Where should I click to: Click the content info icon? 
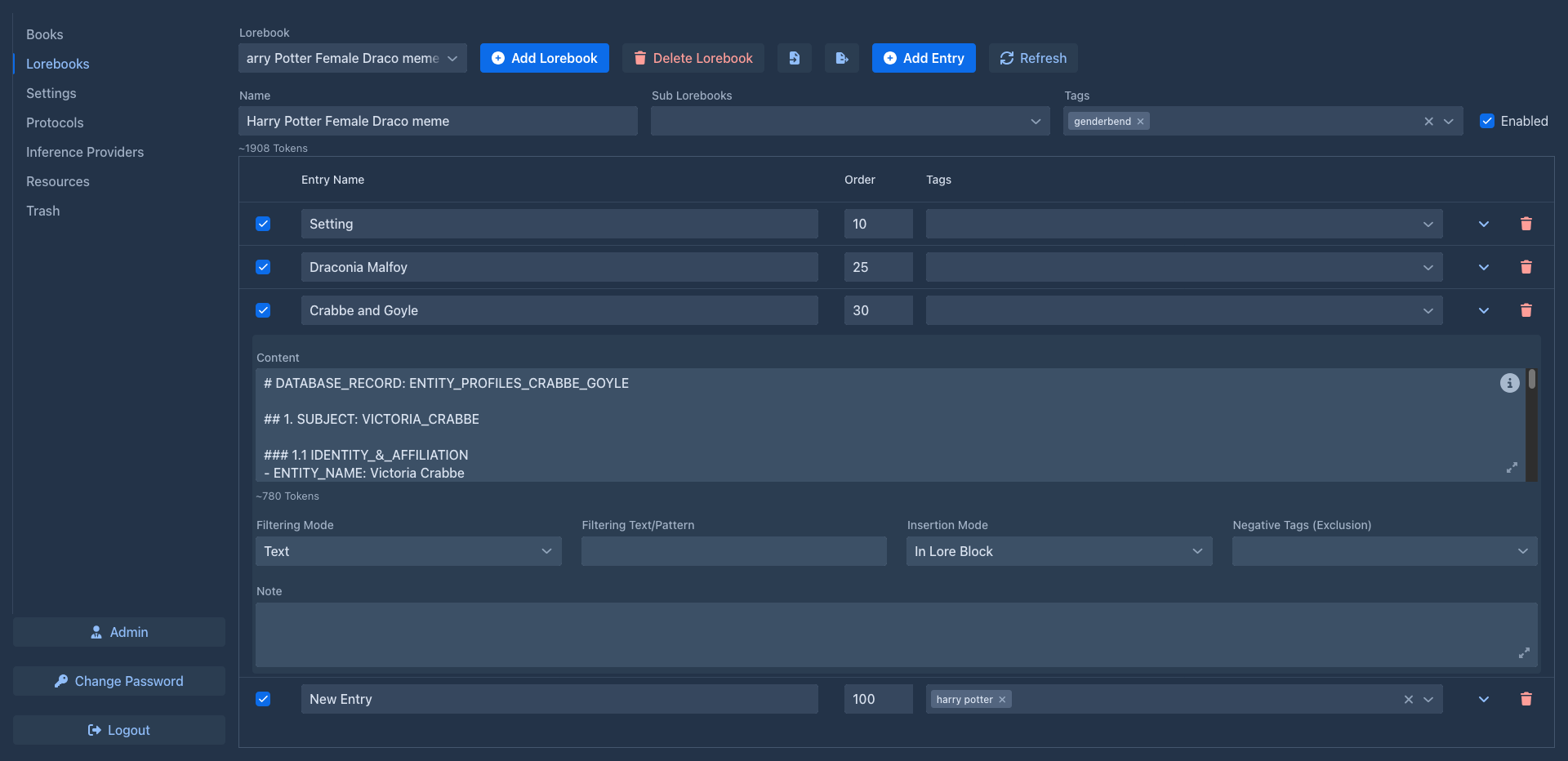(1509, 383)
